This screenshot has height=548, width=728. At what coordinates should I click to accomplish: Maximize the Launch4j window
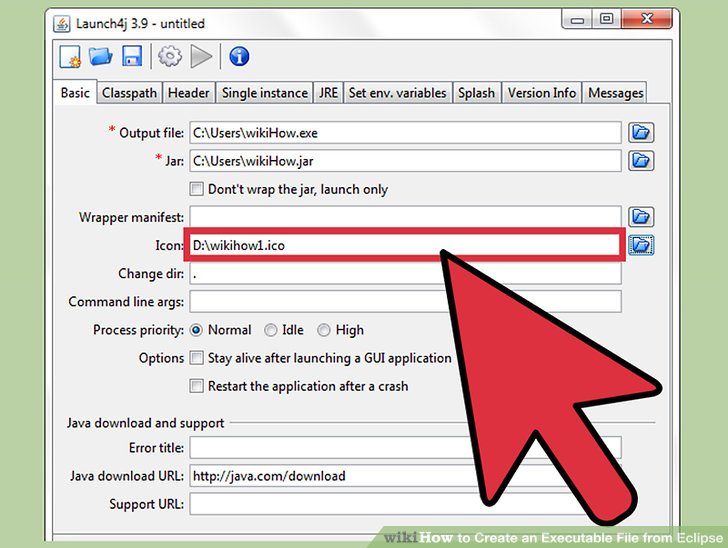click(x=606, y=20)
